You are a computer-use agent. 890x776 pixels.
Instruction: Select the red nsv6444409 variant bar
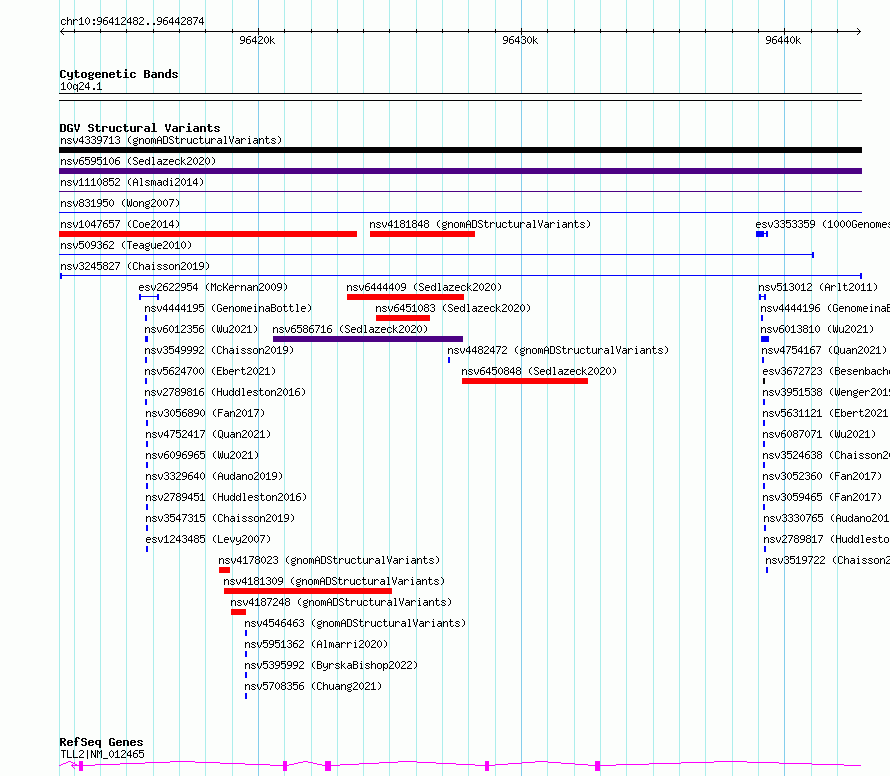[x=405, y=297]
